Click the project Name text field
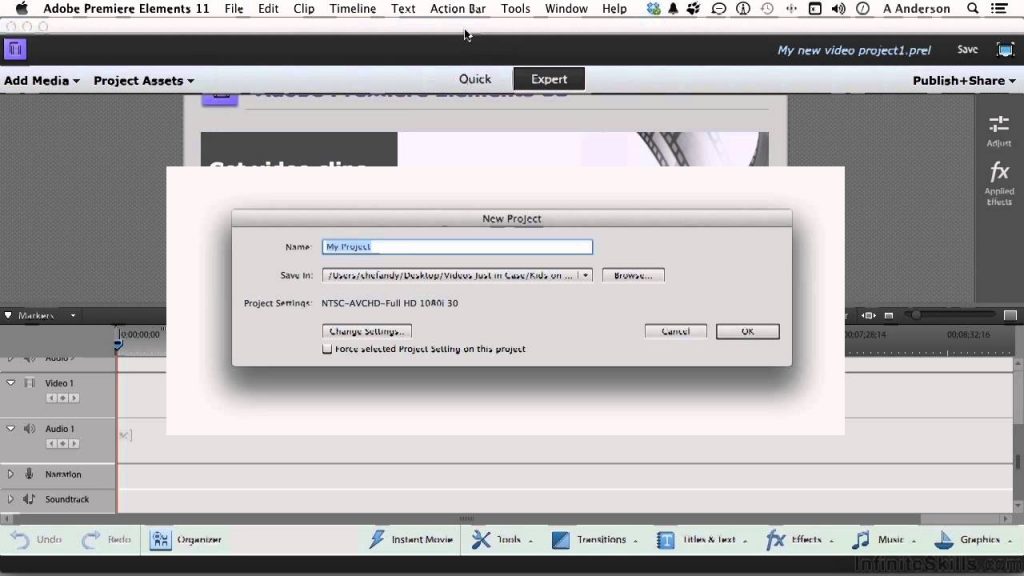This screenshot has width=1024, height=576. (x=457, y=247)
